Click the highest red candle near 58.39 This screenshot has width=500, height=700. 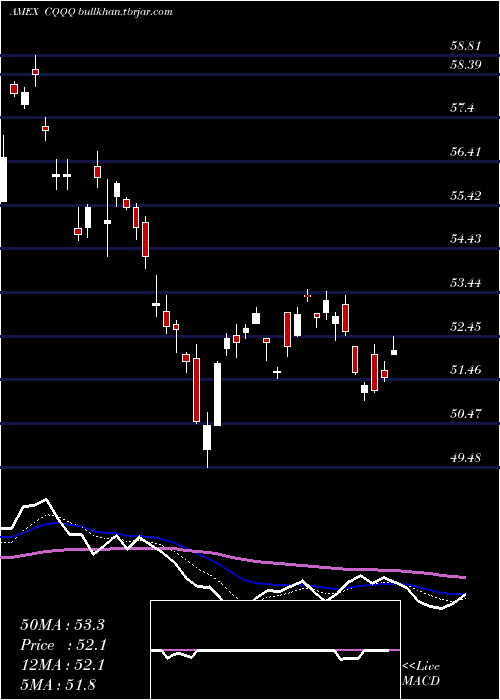click(x=36, y=71)
